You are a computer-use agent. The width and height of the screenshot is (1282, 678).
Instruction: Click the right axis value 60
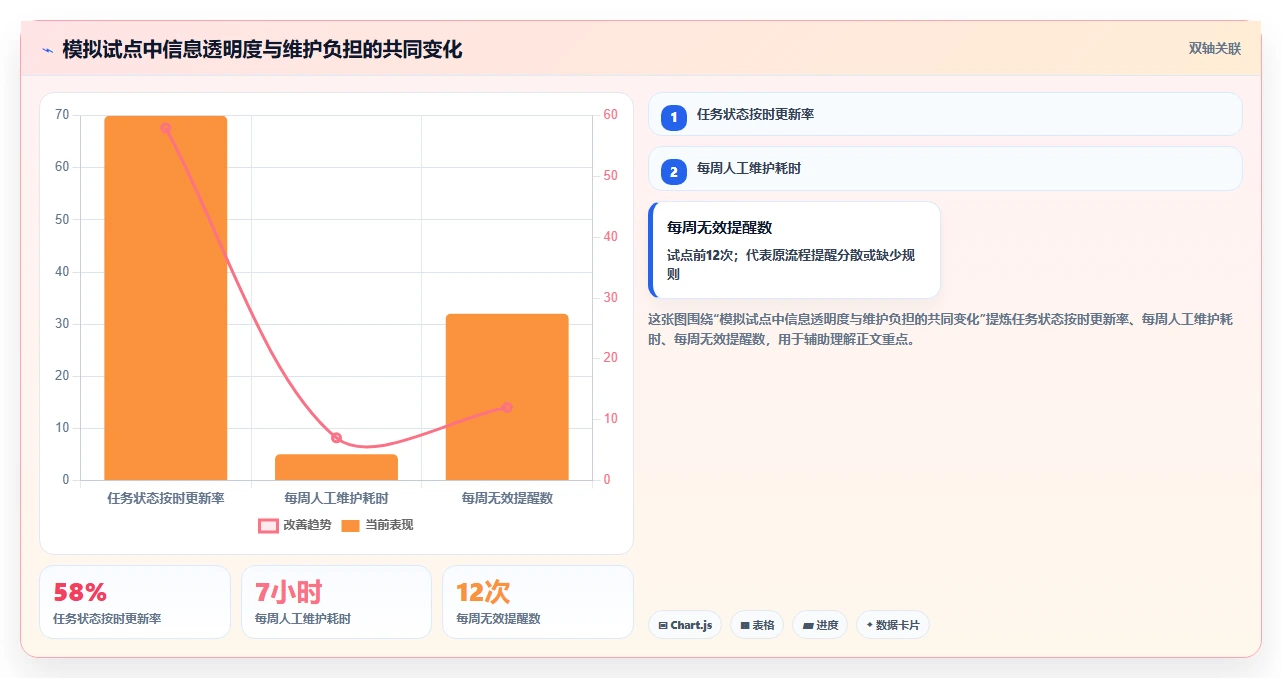point(611,115)
